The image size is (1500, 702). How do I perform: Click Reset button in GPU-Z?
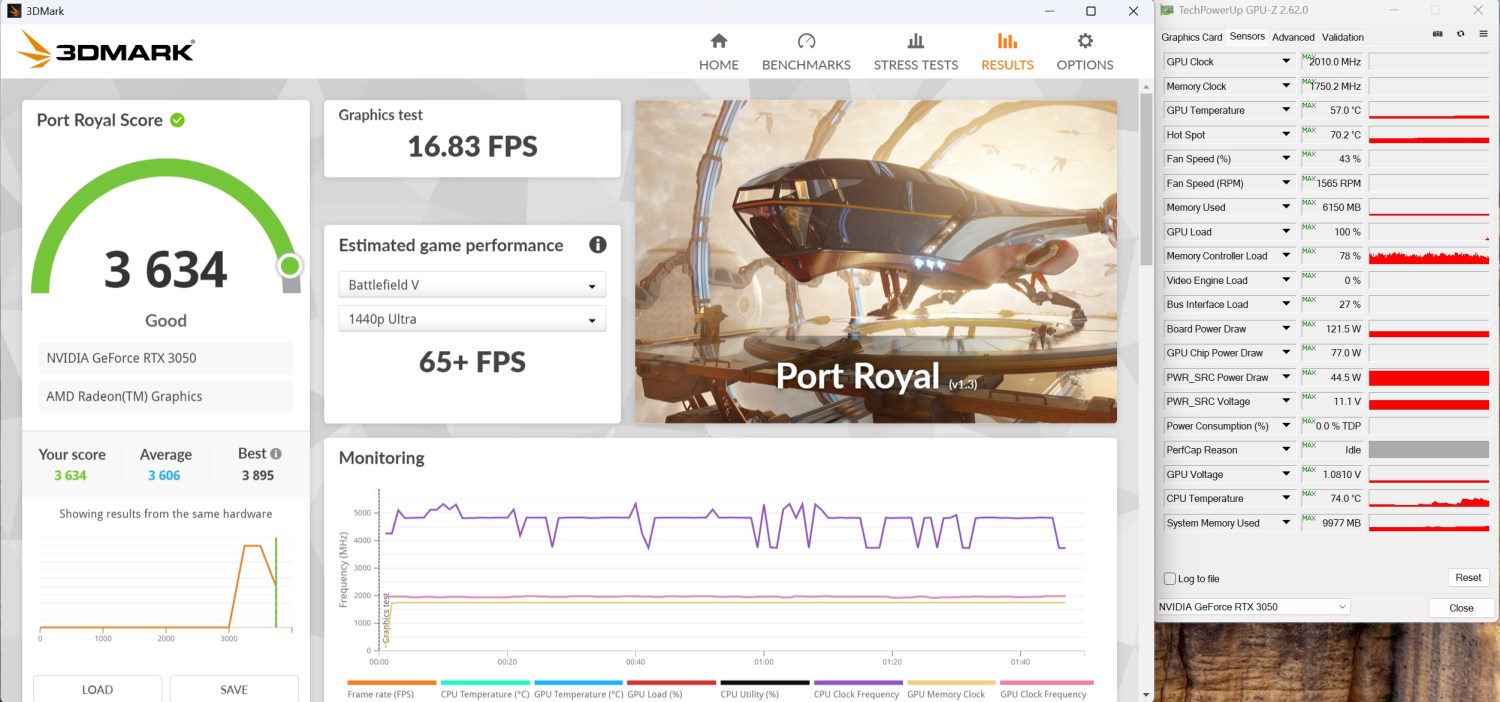[x=1468, y=577]
